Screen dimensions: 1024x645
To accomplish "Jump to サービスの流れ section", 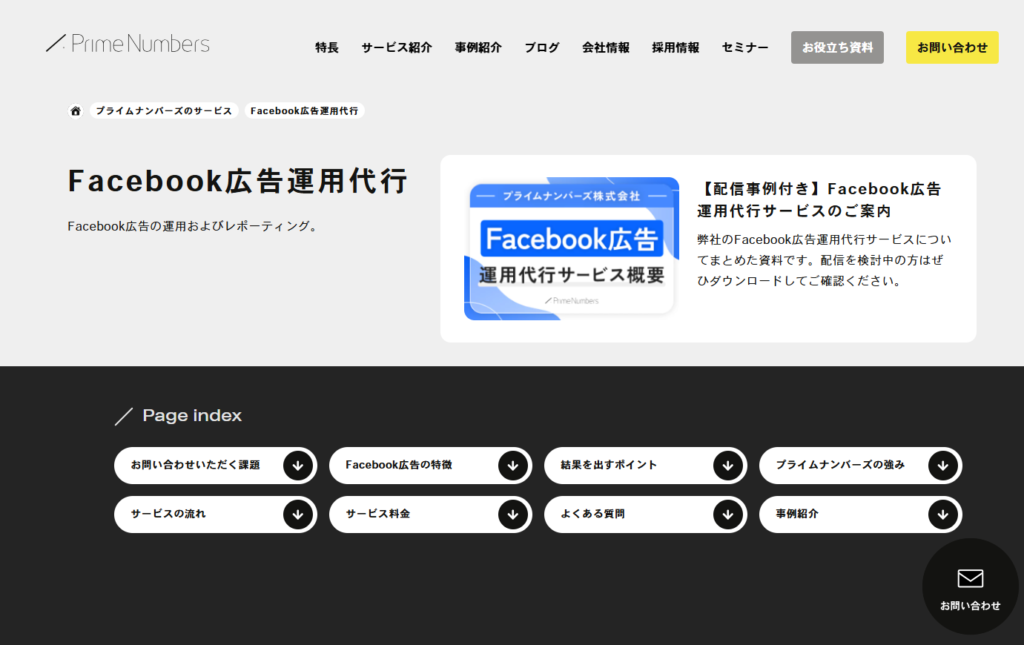I will click(x=216, y=514).
